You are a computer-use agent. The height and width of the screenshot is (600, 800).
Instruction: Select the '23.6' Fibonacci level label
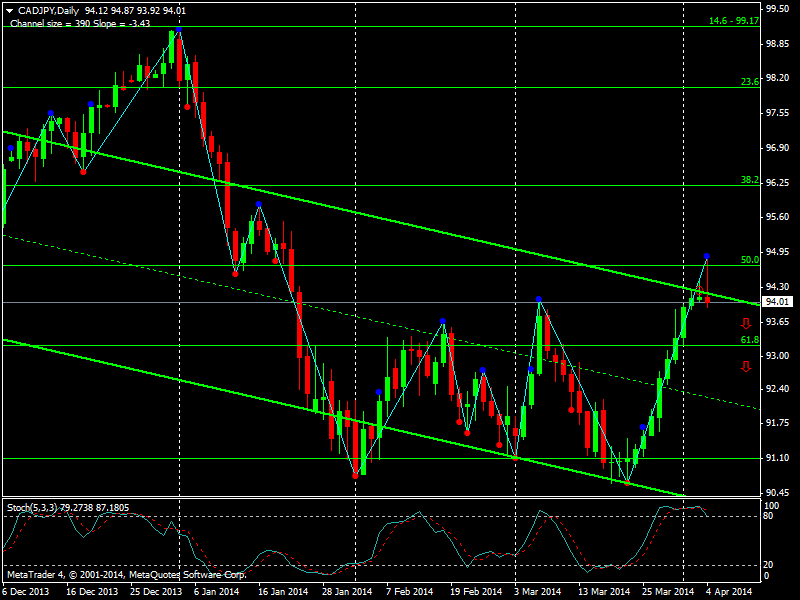click(749, 82)
